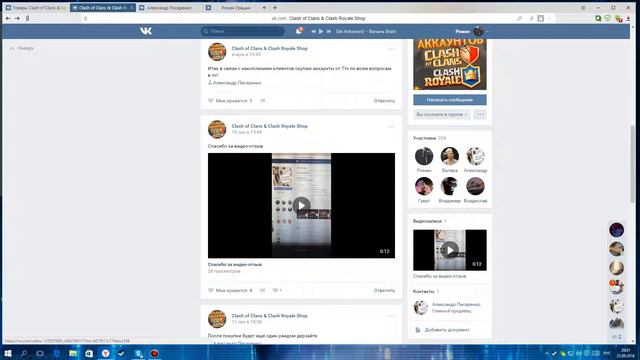This screenshot has height=360, width=640.
Task: Skip to next track in VK header player
Action: click(x=329, y=31)
